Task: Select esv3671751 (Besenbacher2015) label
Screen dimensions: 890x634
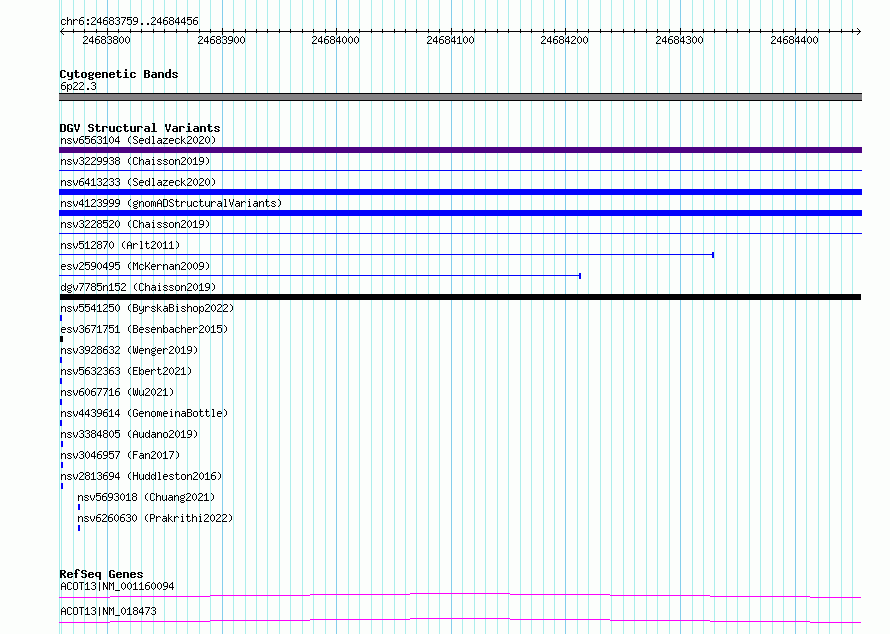Action: 144,329
